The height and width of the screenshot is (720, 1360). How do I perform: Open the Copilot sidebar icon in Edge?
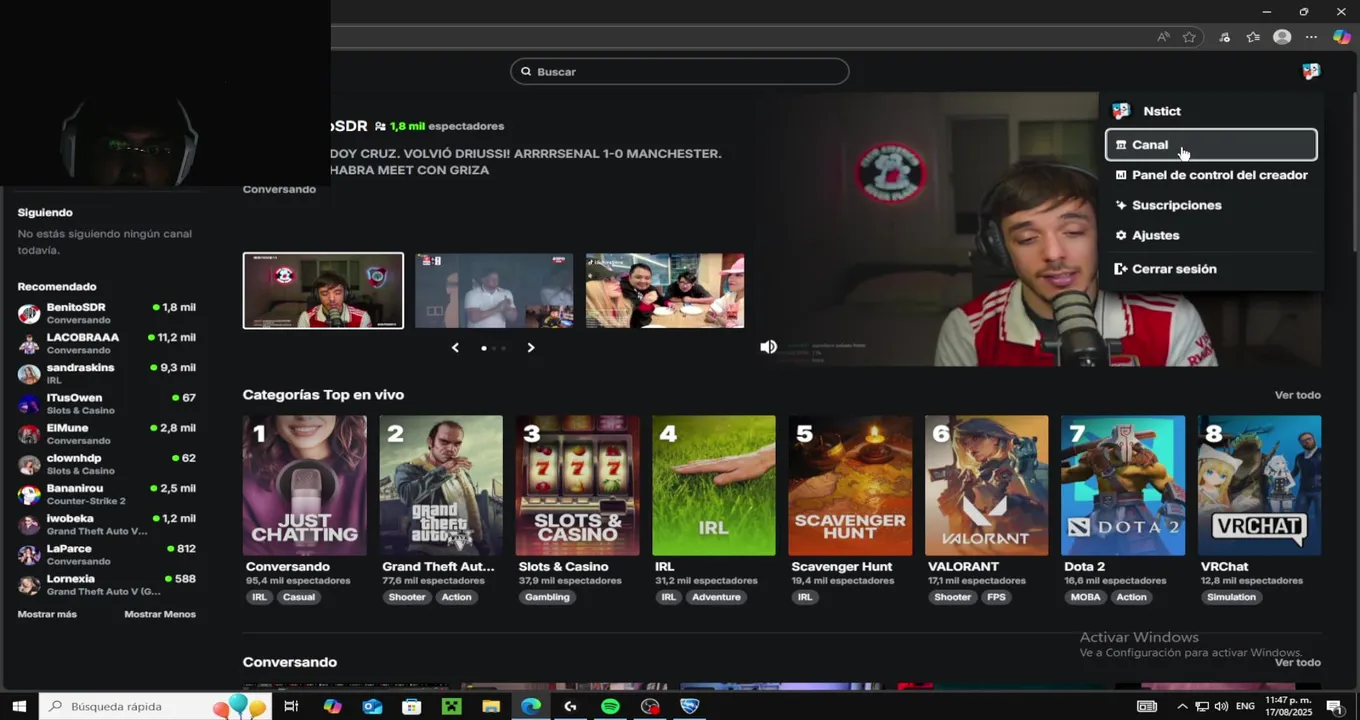[1342, 37]
